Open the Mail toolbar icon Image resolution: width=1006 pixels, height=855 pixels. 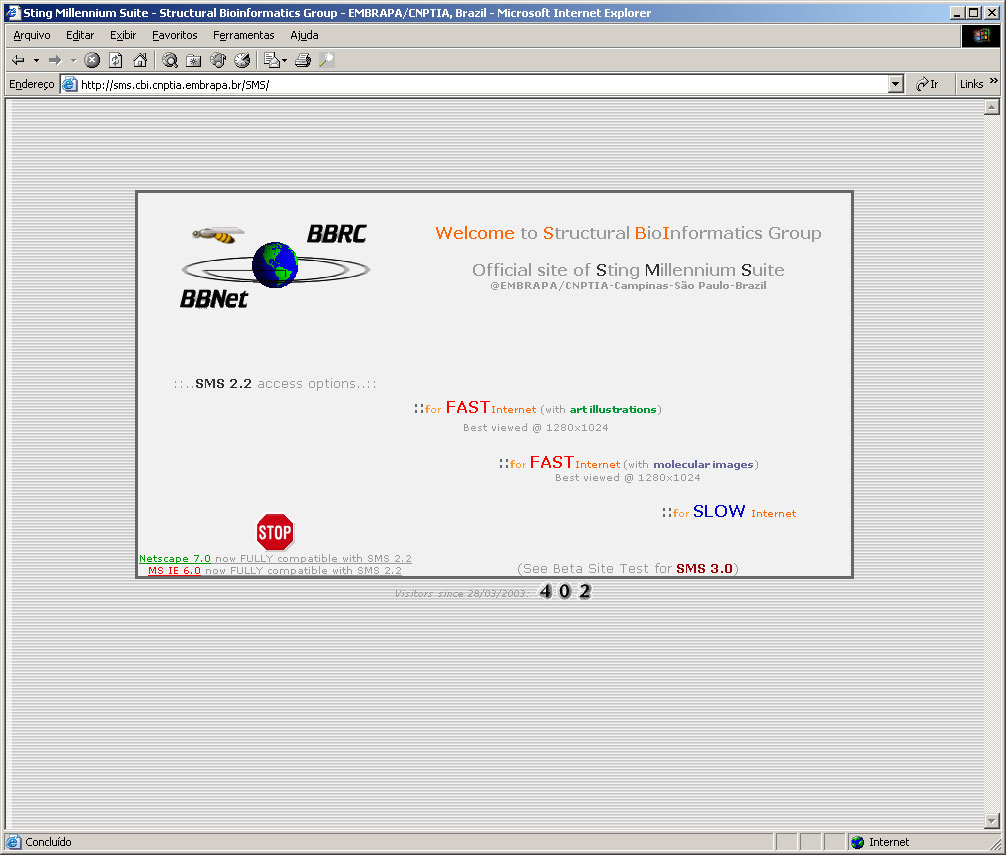[x=272, y=60]
